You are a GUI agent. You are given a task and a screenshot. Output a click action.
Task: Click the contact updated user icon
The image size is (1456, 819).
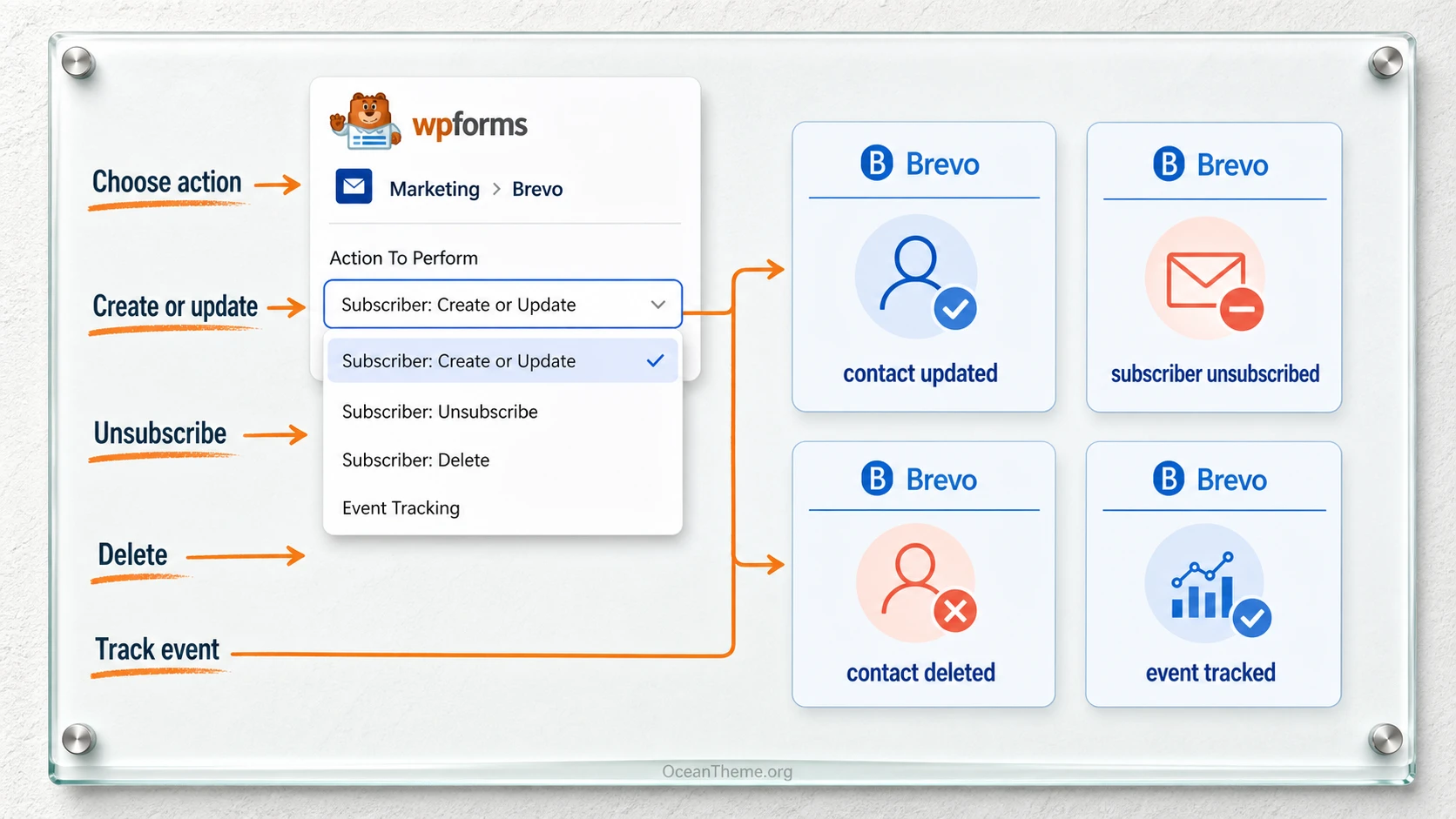pos(916,277)
